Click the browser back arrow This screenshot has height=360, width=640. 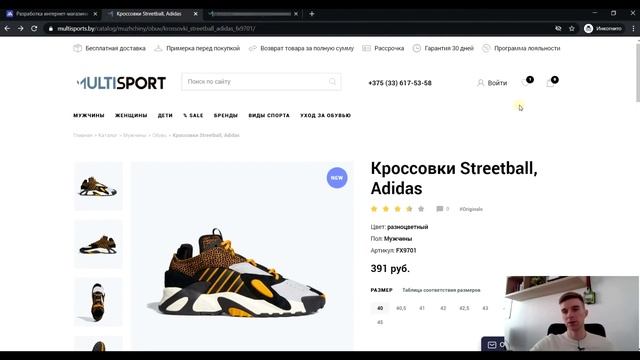pos(7,29)
